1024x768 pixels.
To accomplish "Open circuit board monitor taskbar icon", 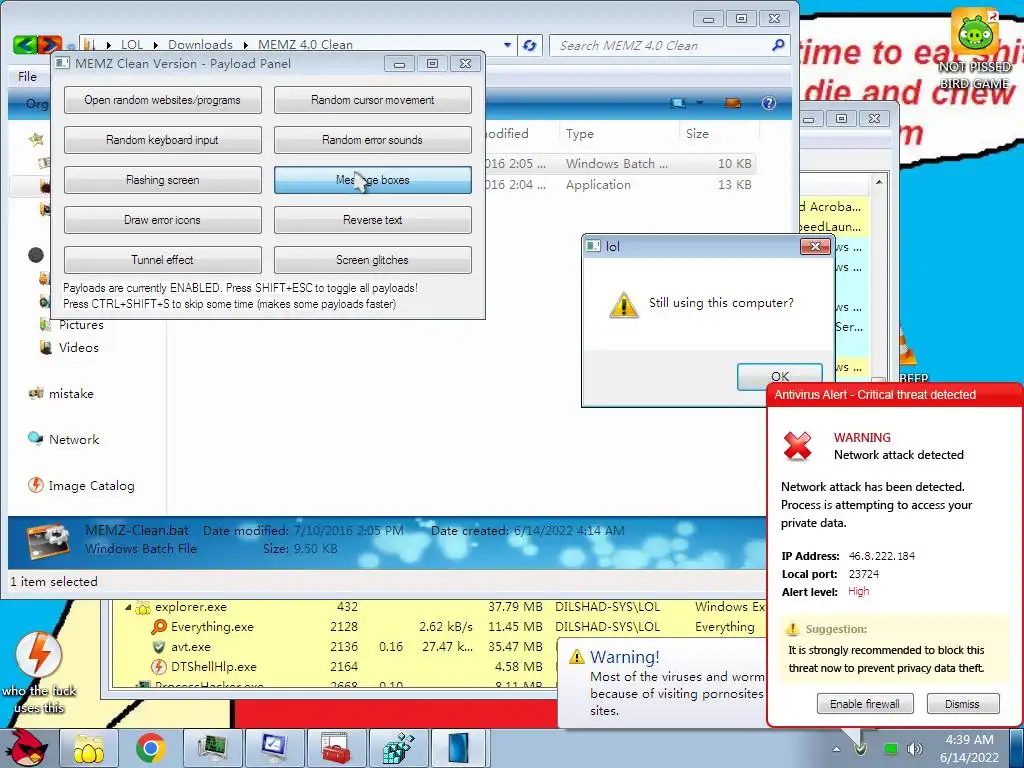I will [212, 748].
